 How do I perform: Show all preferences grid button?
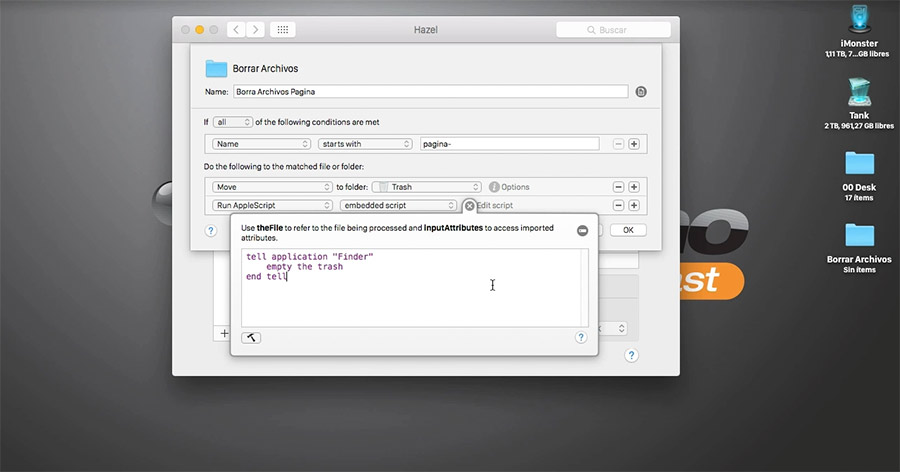click(282, 29)
